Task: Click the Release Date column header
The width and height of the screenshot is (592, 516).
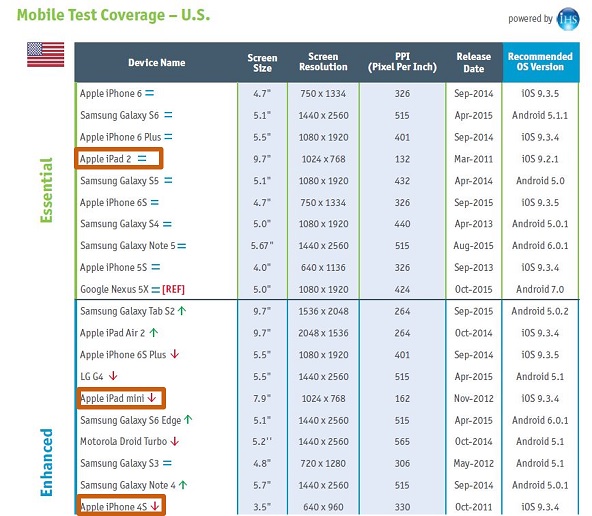Action: pos(473,62)
